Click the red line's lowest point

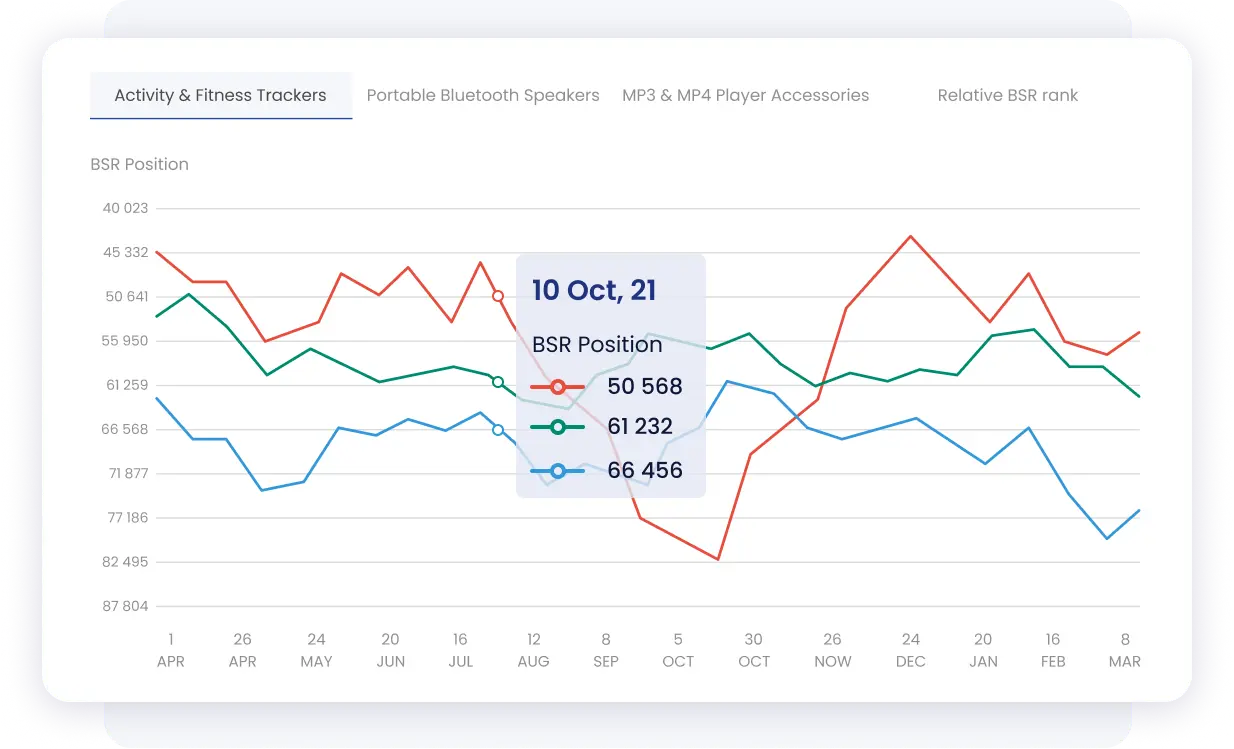[x=718, y=559]
